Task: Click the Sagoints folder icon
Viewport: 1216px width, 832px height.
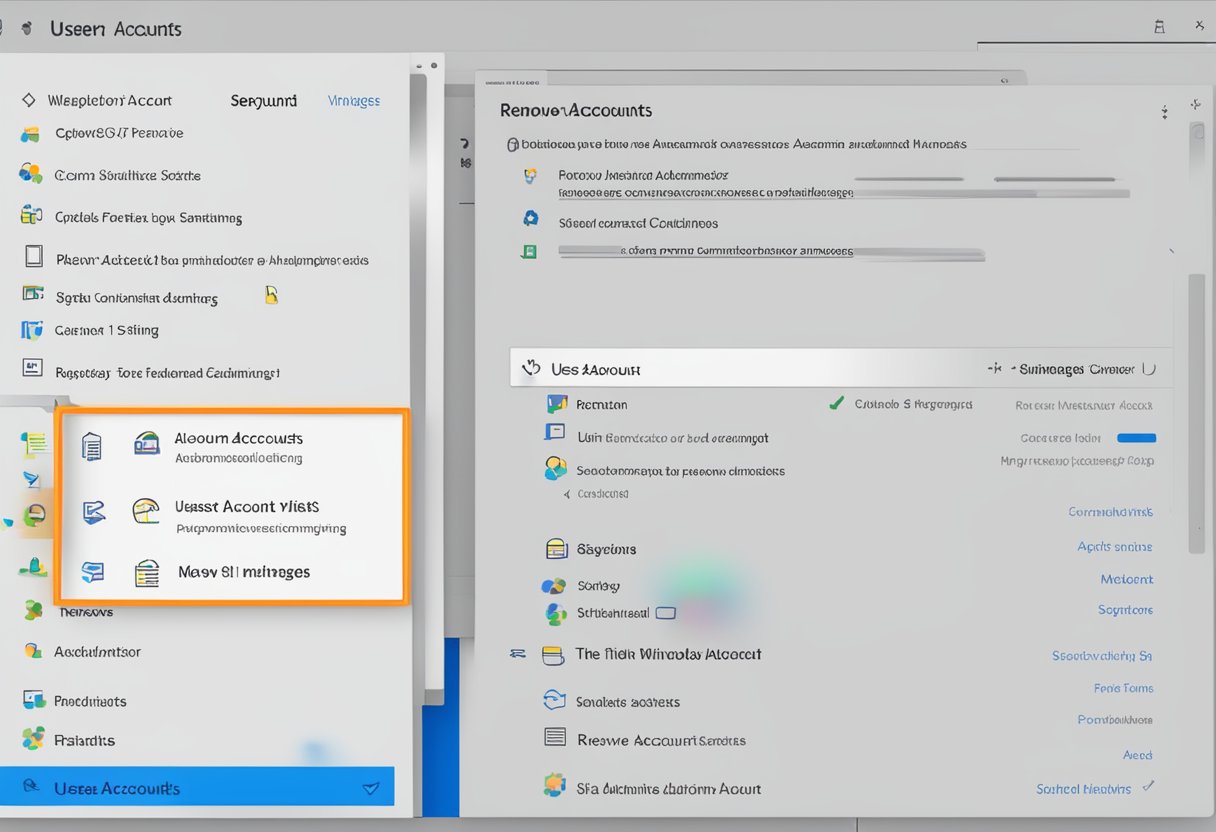Action: pyautogui.click(x=556, y=549)
